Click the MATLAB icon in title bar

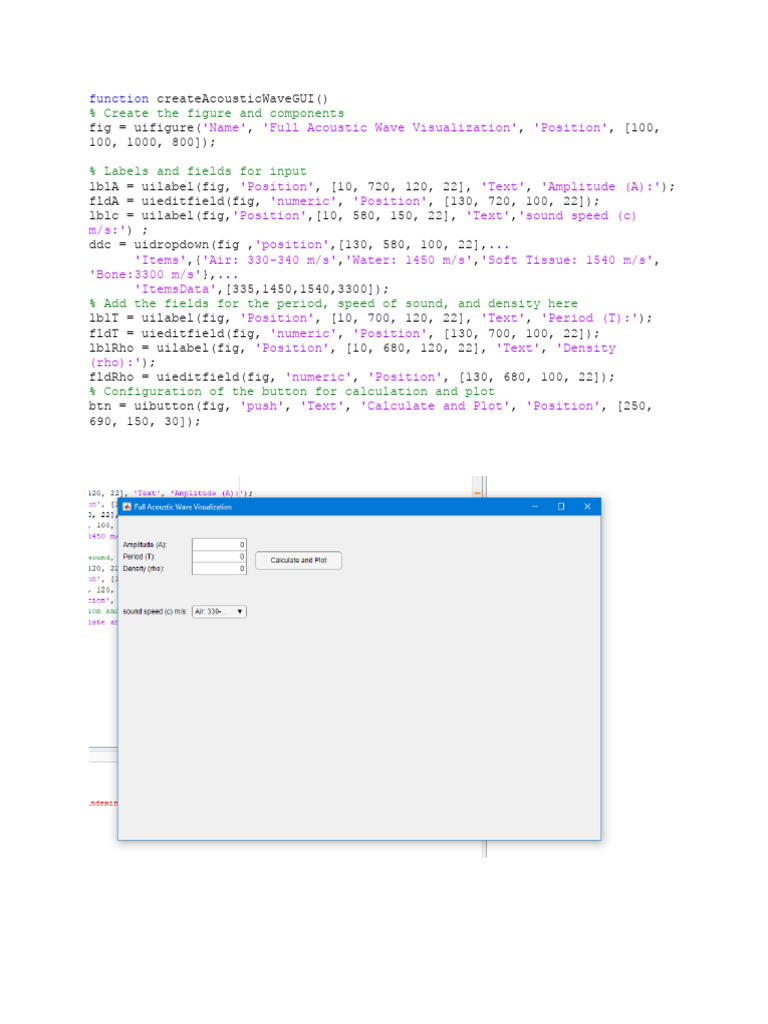click(x=127, y=507)
